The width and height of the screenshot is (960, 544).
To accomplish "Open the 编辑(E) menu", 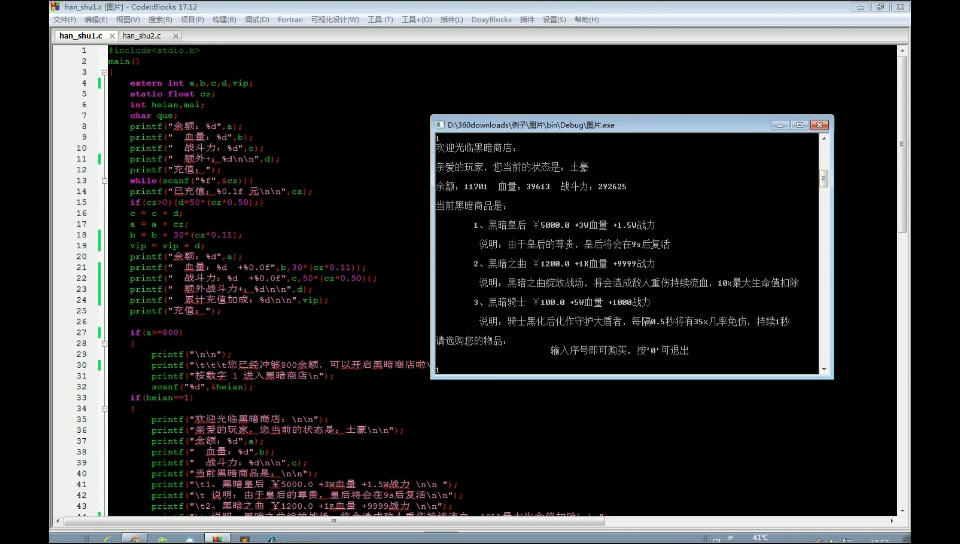I will [x=96, y=20].
